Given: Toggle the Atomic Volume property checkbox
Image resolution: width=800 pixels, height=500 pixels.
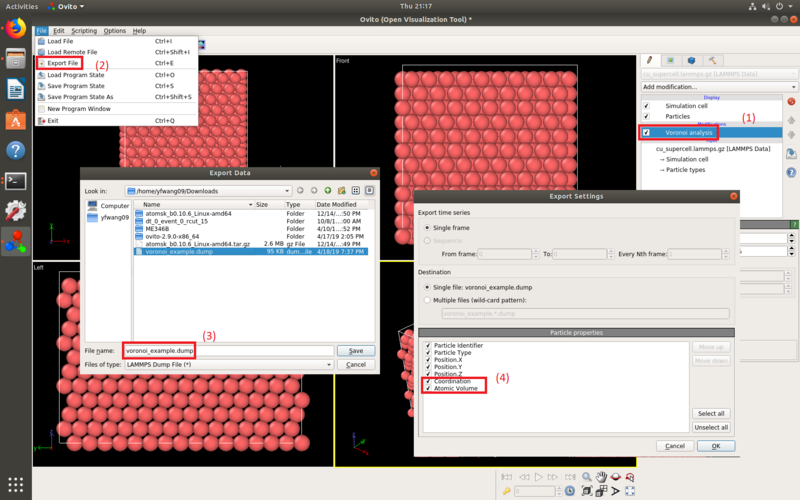Looking at the screenshot, I should coord(428,388).
